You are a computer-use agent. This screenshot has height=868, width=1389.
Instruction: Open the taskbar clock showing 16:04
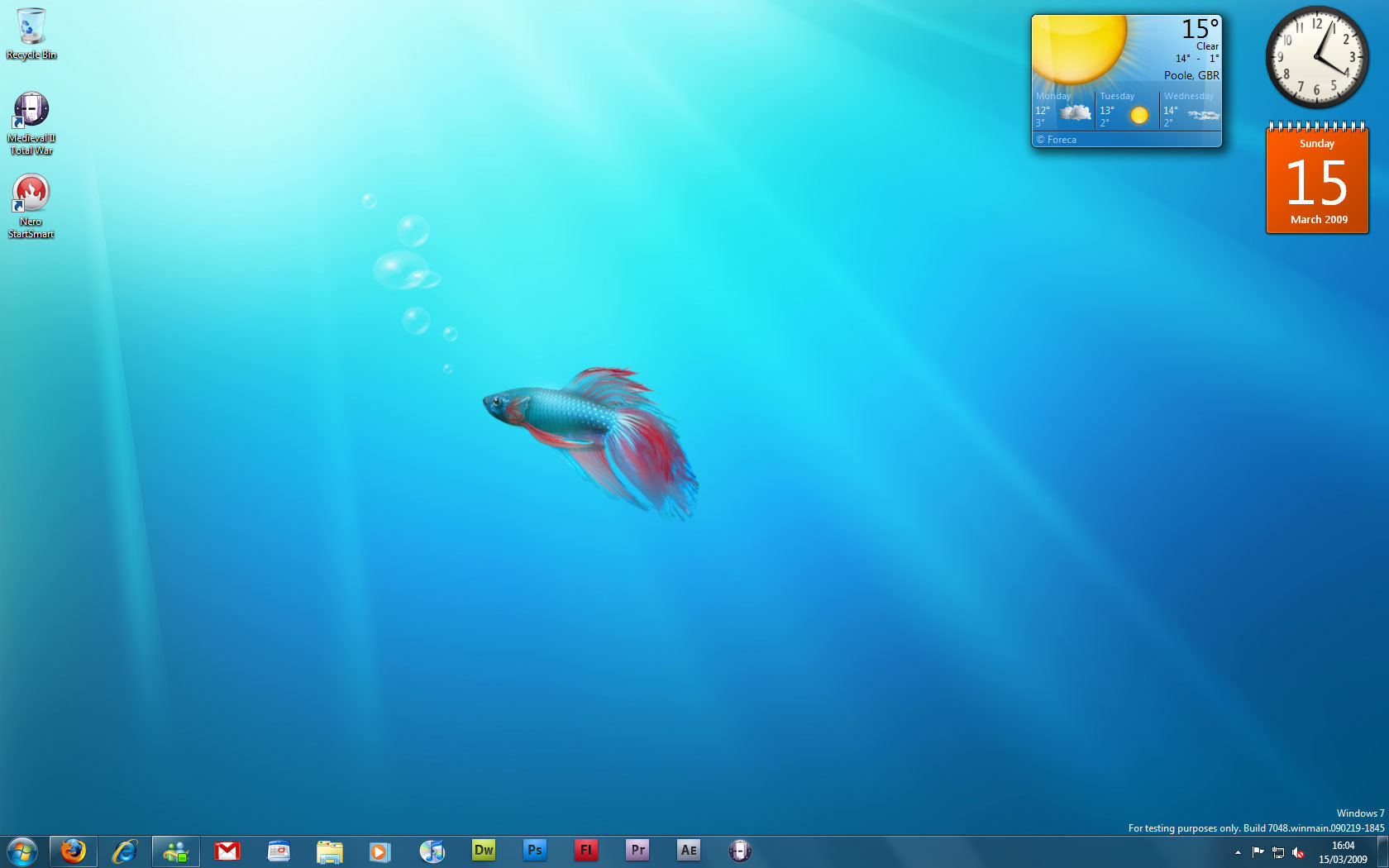tap(1343, 852)
